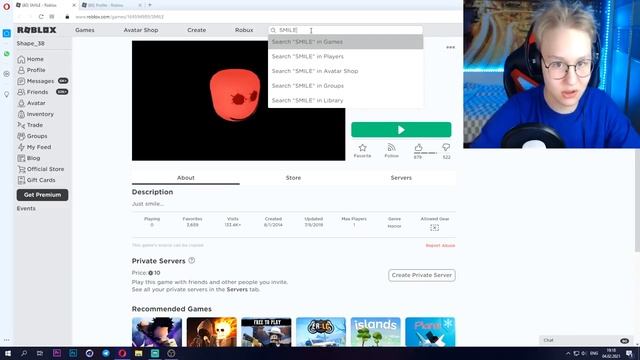Open Trade in the sidebar
640x360 pixels.
(x=30, y=125)
